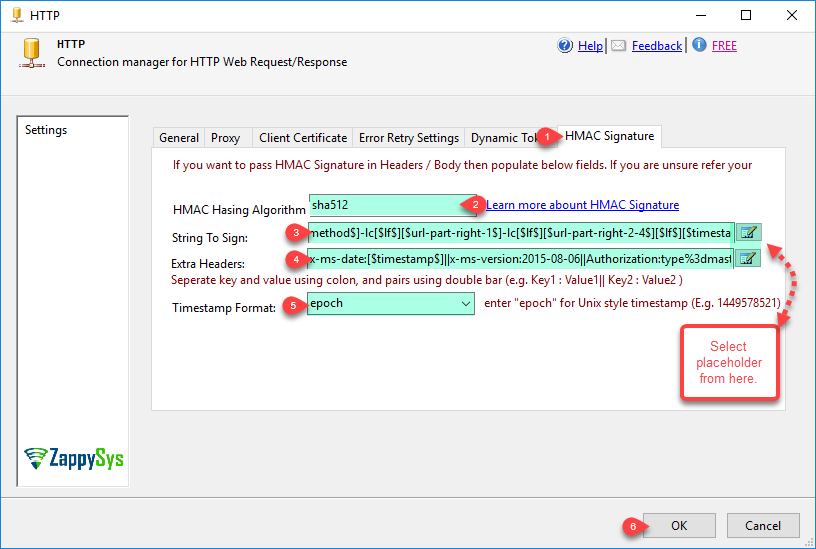This screenshot has height=549, width=816.
Task: Open placeholder editor for Extra Headers
Action: tap(748, 258)
